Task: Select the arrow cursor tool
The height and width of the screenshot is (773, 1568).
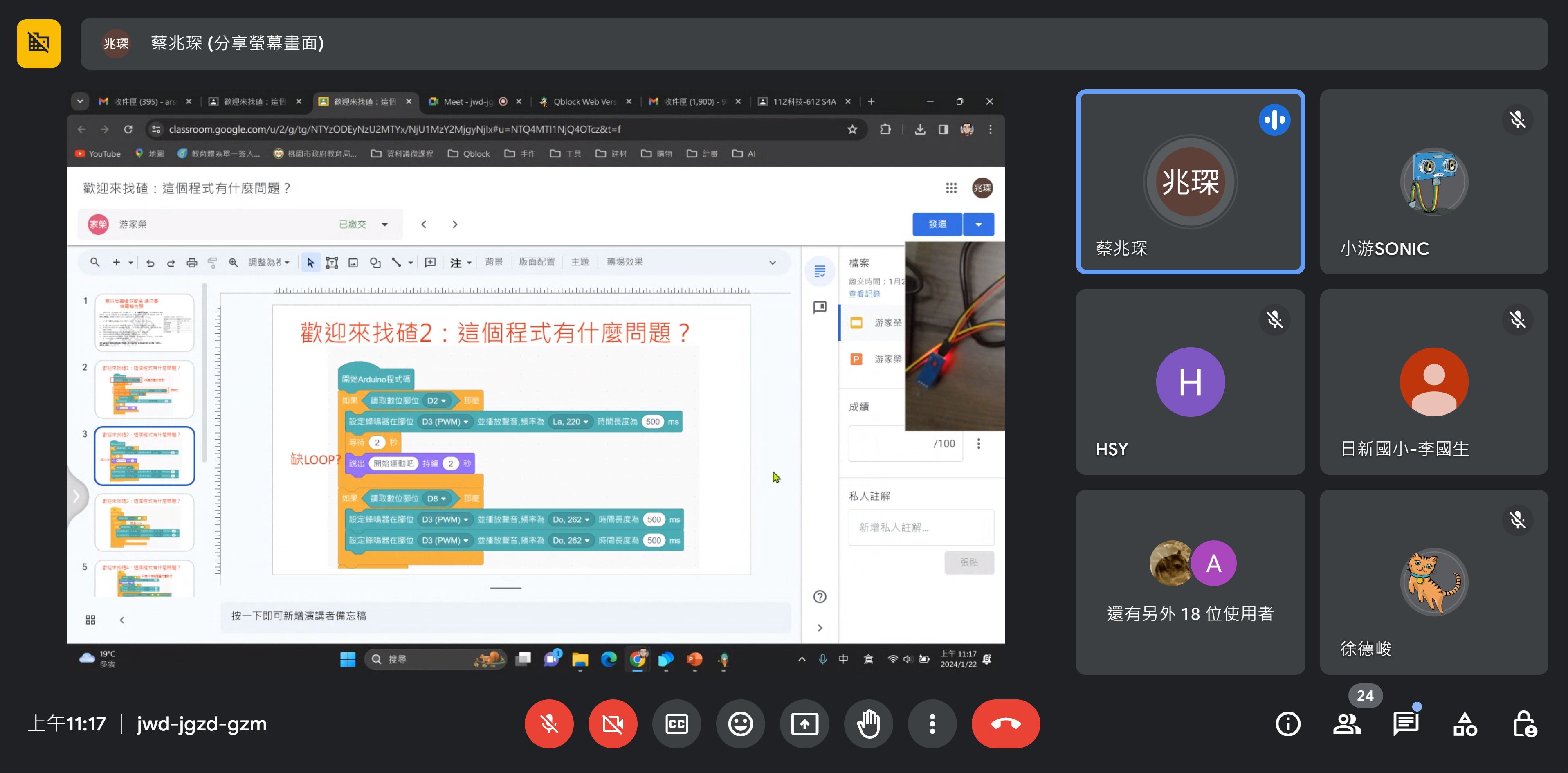Action: (x=310, y=262)
